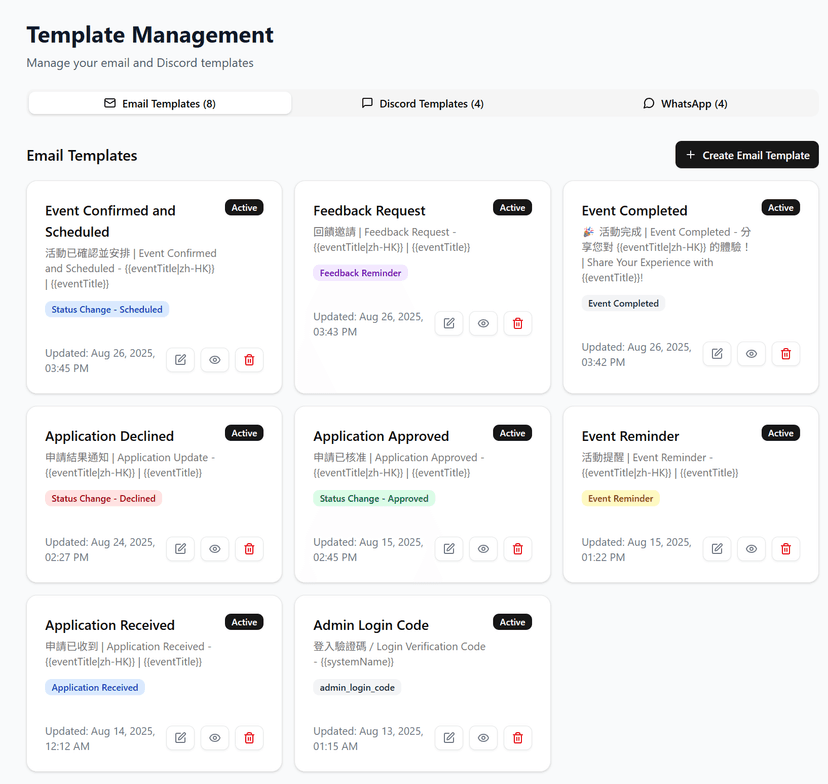The width and height of the screenshot is (828, 784).
Task: Delete the Application Declined template
Action: click(249, 548)
